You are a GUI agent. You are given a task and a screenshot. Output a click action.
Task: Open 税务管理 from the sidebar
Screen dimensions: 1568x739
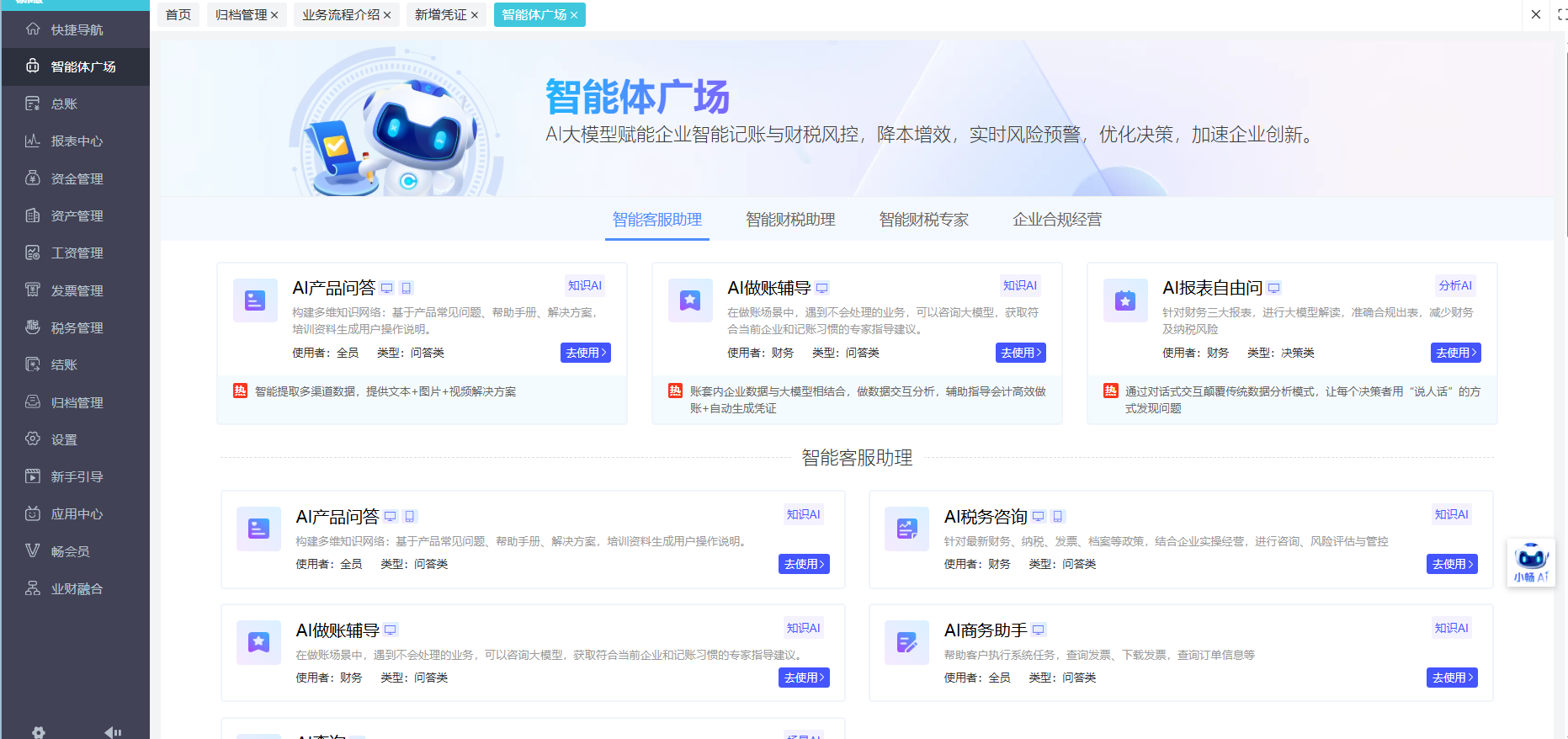pyautogui.click(x=76, y=327)
